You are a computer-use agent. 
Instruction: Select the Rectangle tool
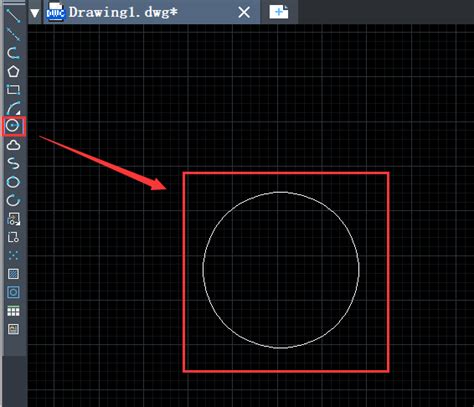point(13,90)
